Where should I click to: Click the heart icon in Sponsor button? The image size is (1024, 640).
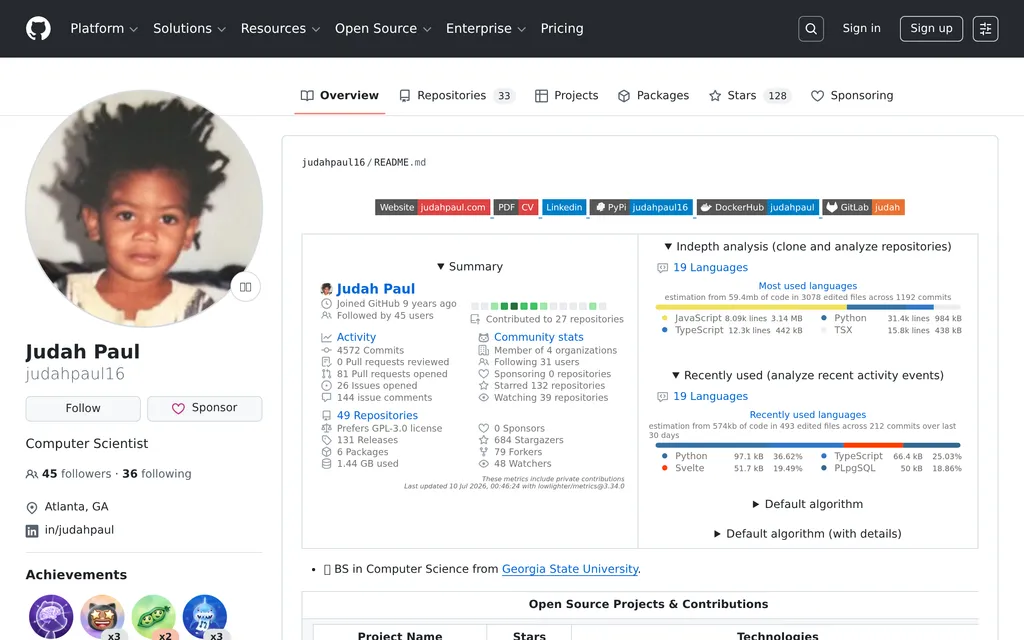pyautogui.click(x=178, y=408)
